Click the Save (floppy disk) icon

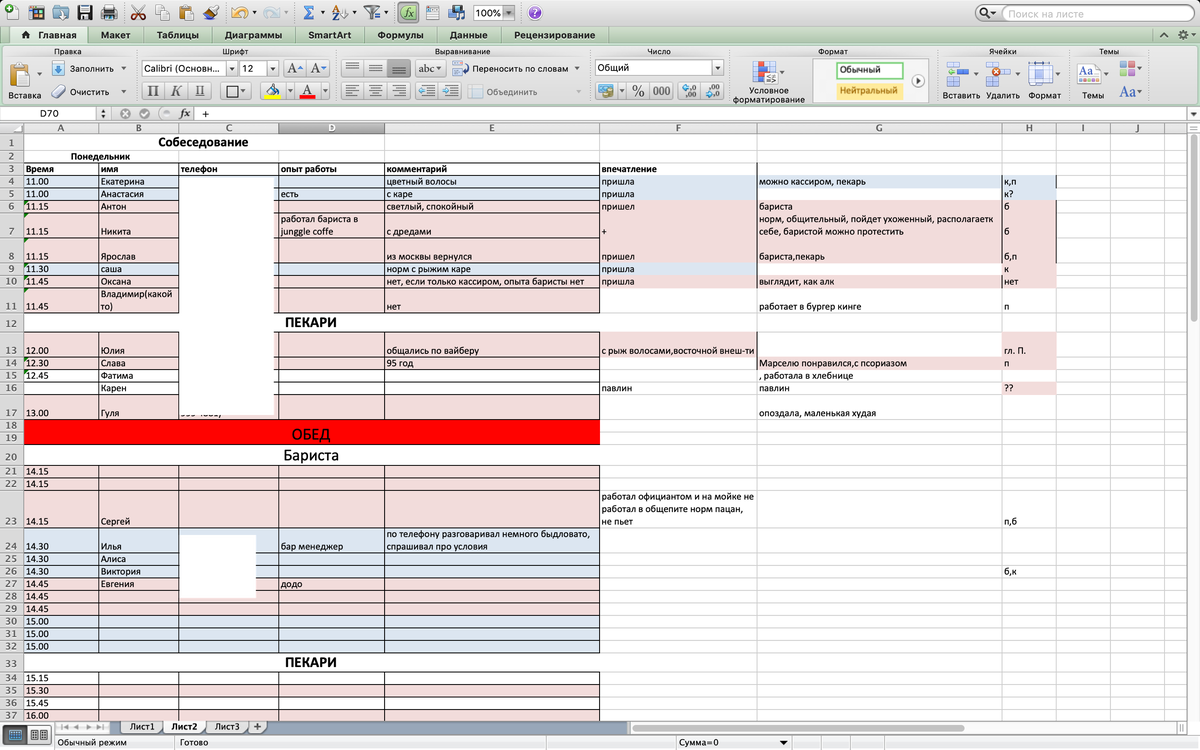coord(85,13)
